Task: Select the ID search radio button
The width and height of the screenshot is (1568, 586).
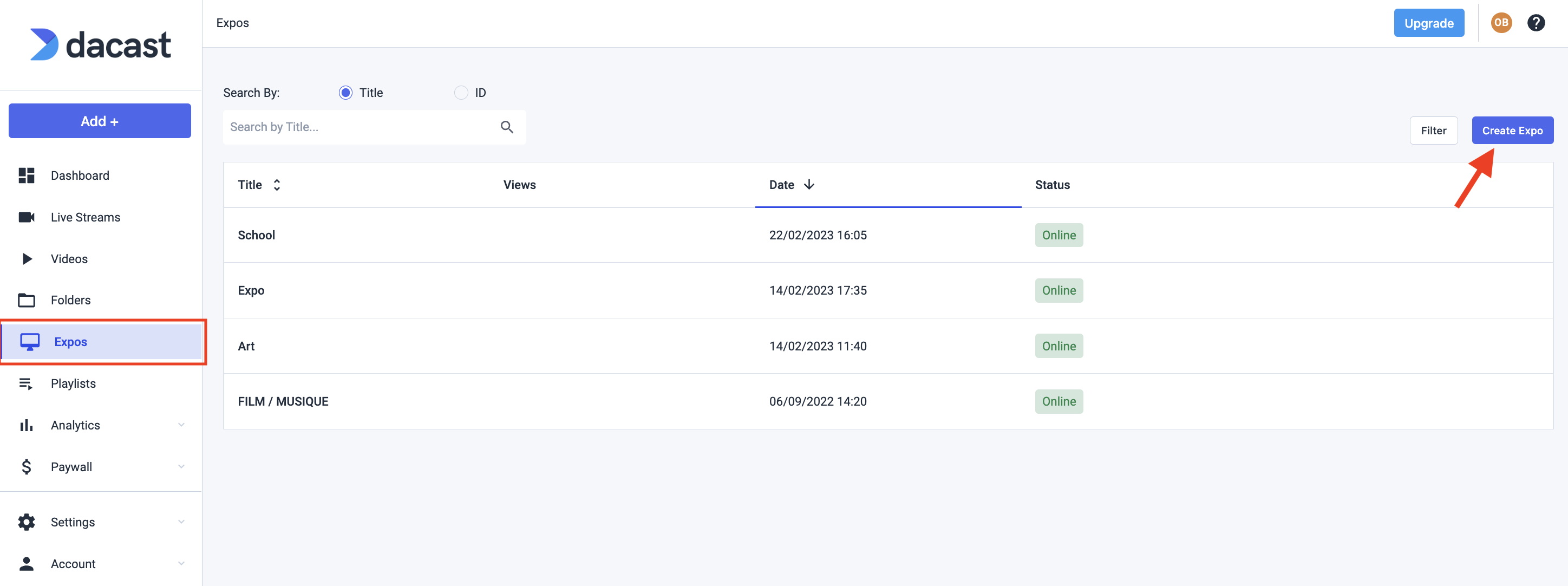Action: (461, 93)
